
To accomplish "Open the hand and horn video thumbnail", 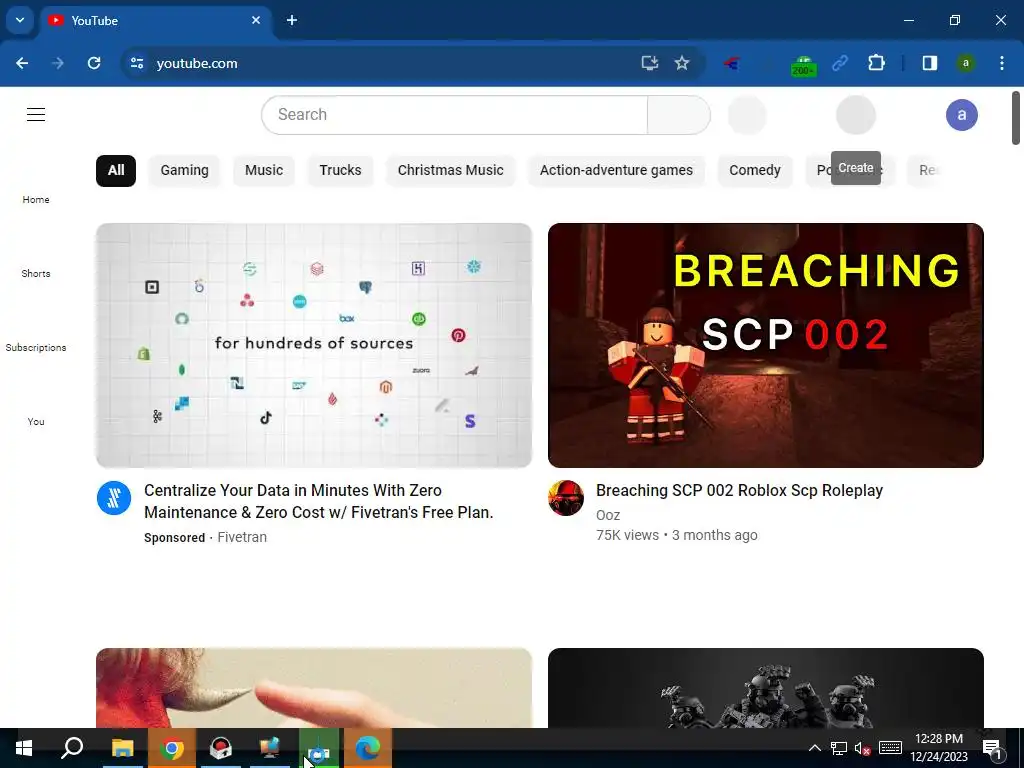I will pyautogui.click(x=313, y=688).
